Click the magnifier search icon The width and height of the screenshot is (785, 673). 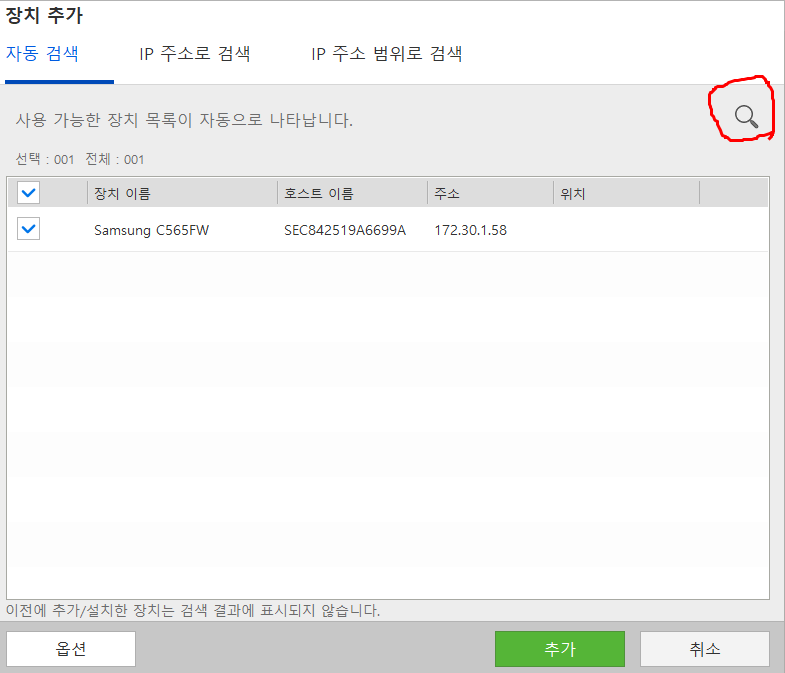pyautogui.click(x=746, y=116)
